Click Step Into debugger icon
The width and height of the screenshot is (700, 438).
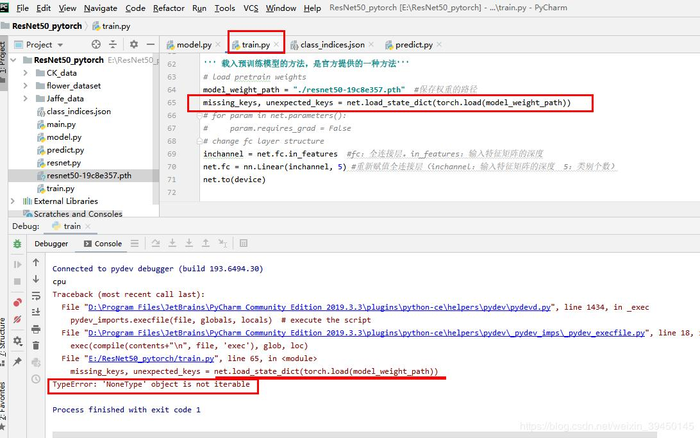tap(172, 243)
